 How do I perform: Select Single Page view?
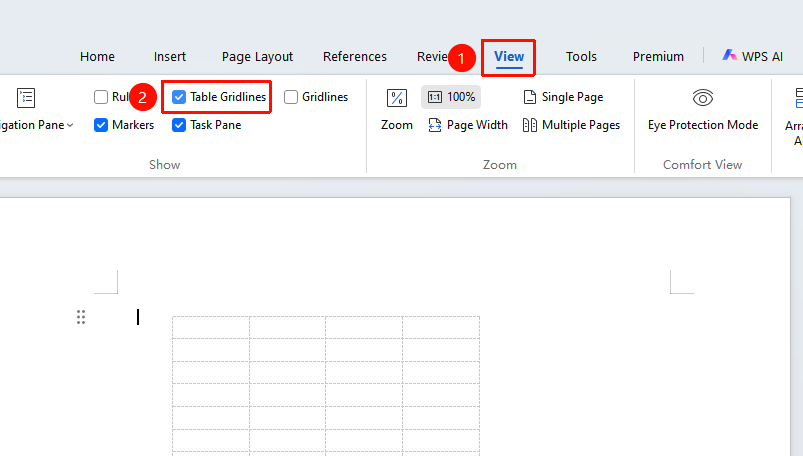coord(563,97)
